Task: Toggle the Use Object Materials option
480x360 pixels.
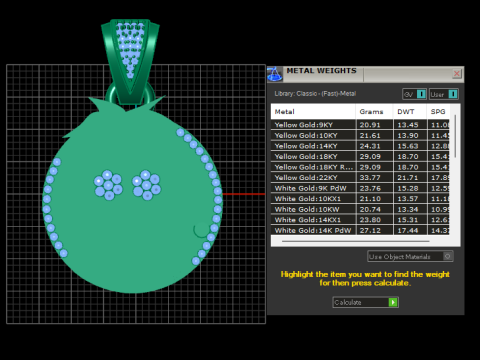Action: click(410, 256)
